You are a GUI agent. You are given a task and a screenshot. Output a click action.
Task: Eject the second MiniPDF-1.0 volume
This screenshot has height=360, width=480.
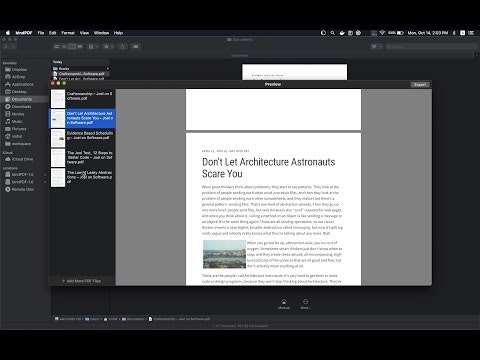coord(45,182)
